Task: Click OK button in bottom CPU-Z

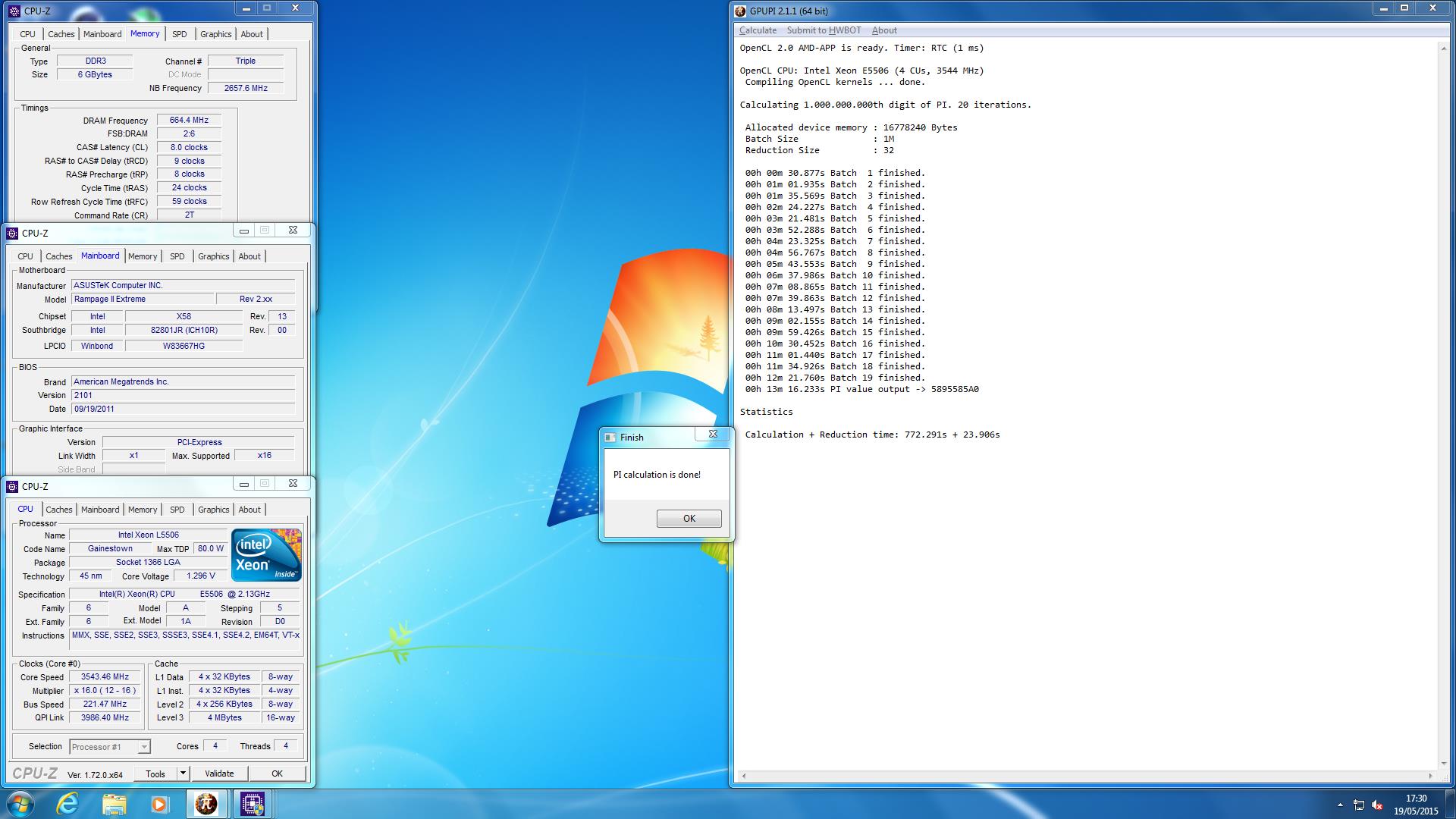Action: coord(277,773)
